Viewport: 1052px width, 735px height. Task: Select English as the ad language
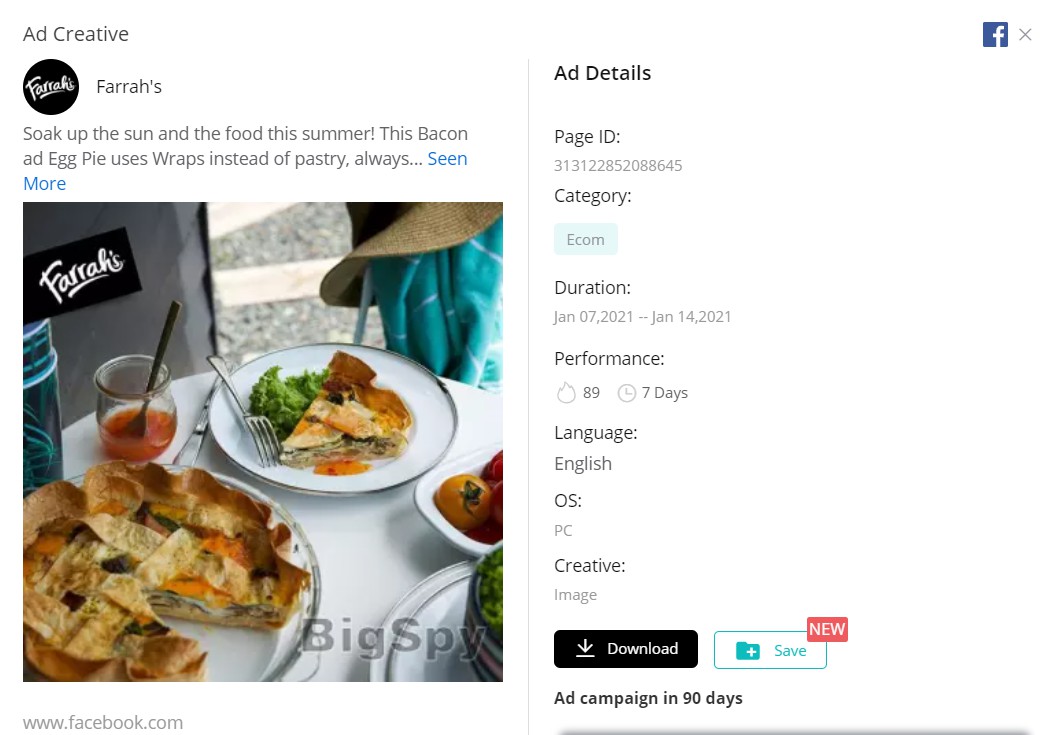pyautogui.click(x=582, y=463)
